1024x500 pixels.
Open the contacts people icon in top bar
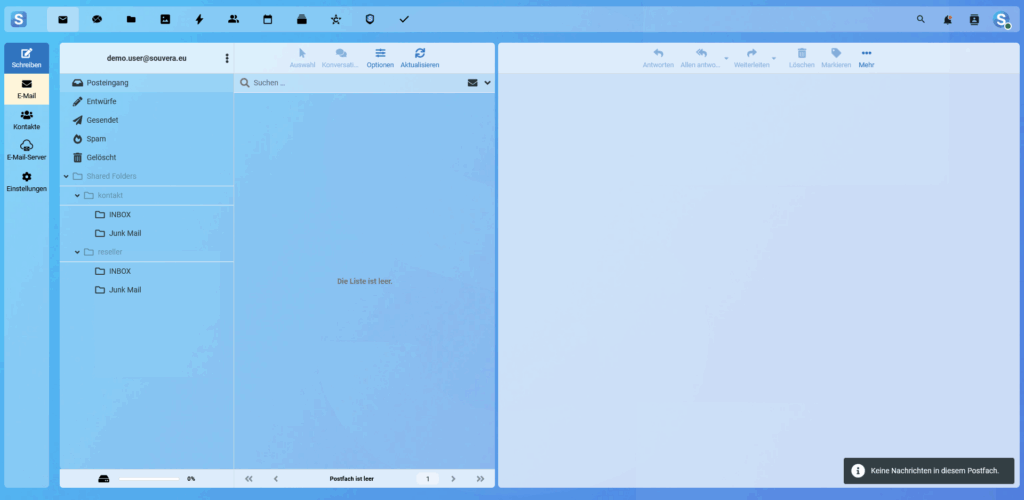pos(233,19)
